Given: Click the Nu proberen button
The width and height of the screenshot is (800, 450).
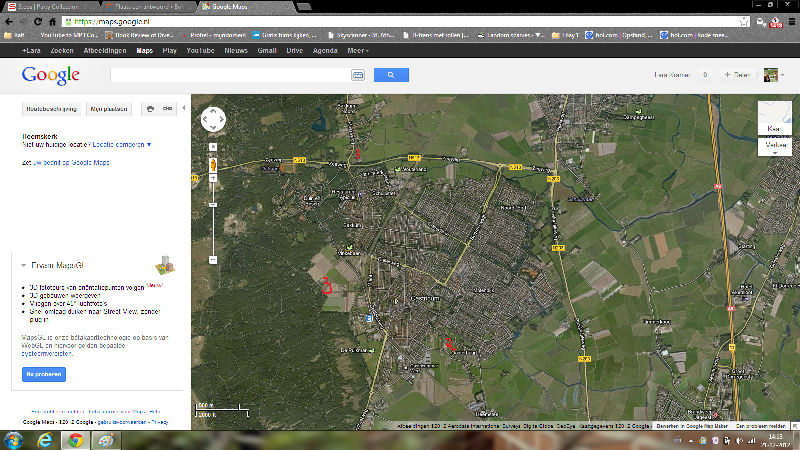Looking at the screenshot, I should click(x=44, y=374).
